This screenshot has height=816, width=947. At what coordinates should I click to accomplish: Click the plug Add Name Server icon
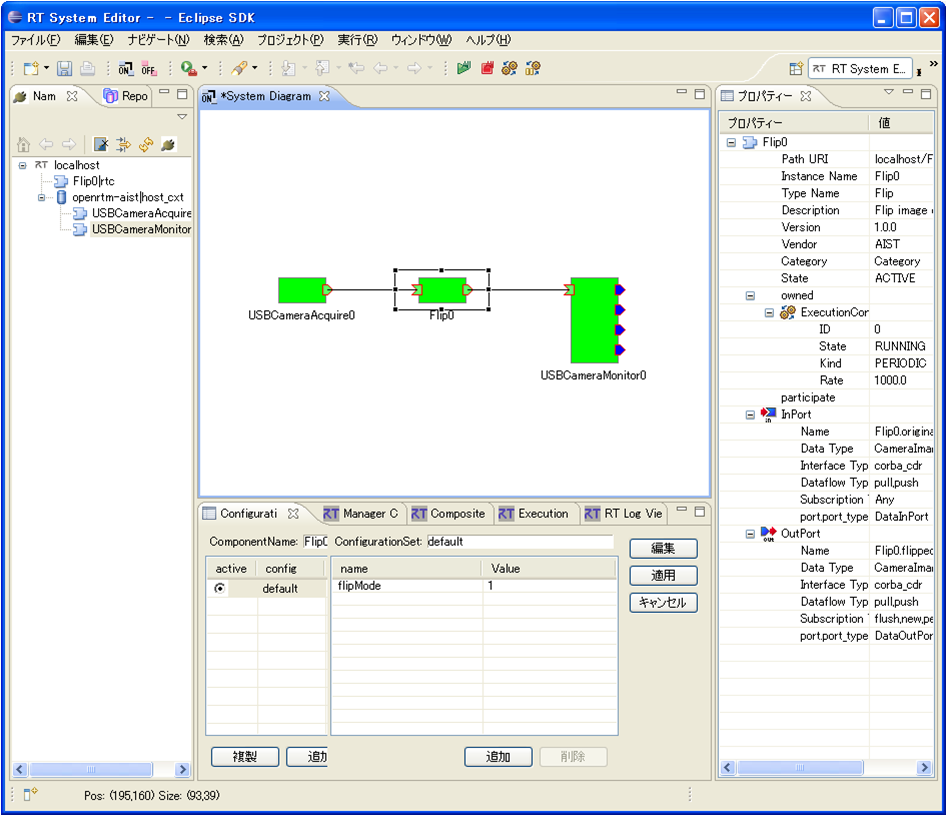click(169, 144)
